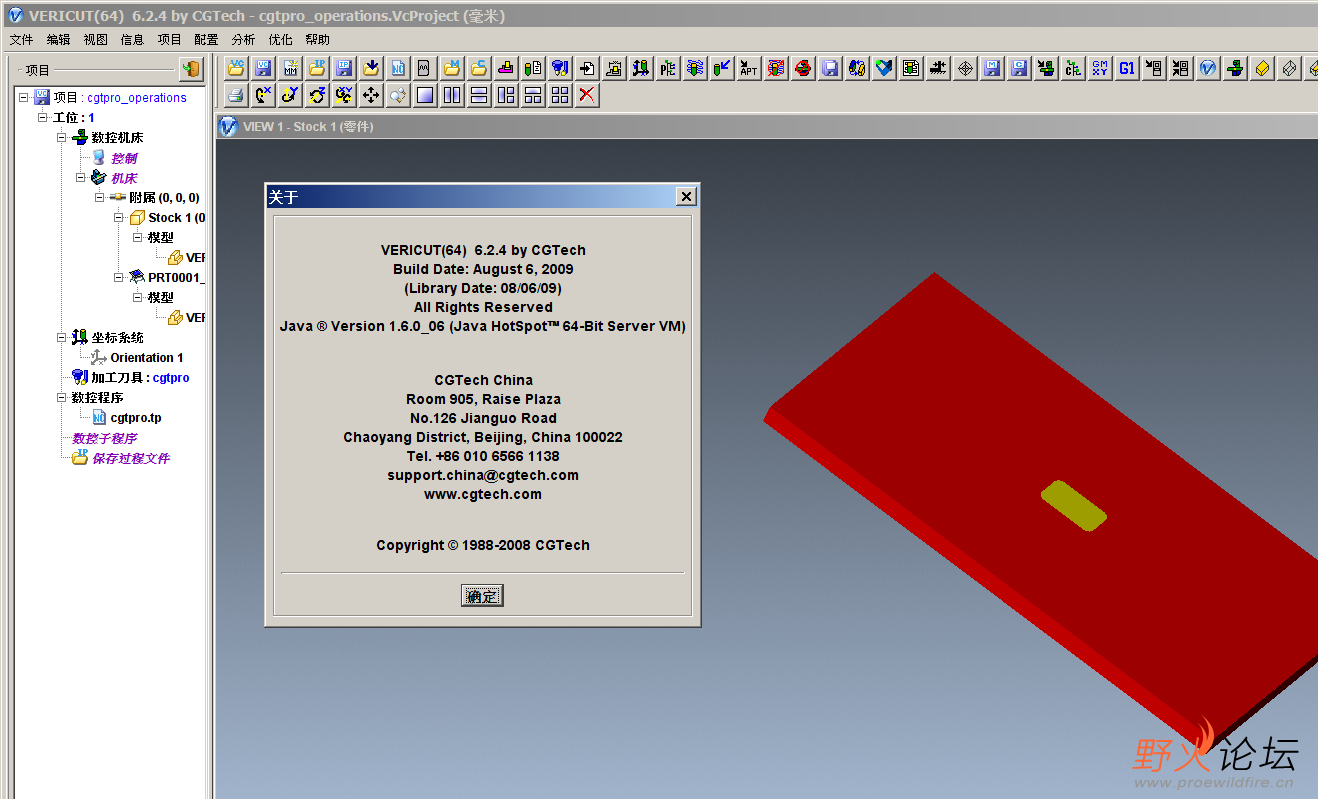Select 保存过程文件 tree item
The image size is (1318, 799).
(131, 458)
